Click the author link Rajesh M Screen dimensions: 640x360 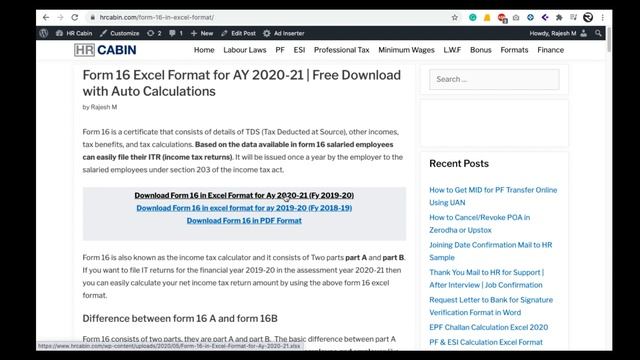click(104, 107)
